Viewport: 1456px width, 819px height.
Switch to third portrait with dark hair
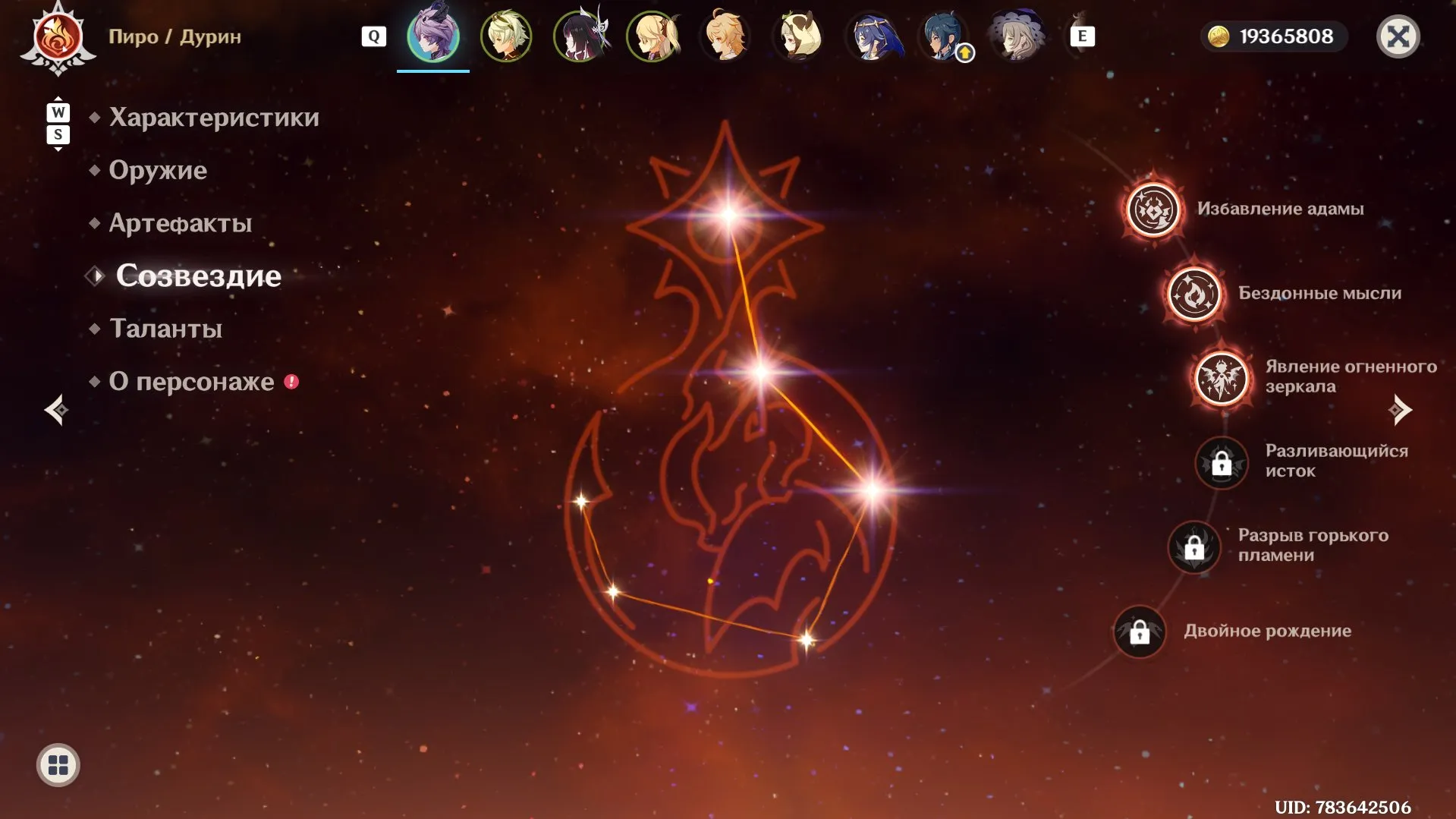(580, 36)
